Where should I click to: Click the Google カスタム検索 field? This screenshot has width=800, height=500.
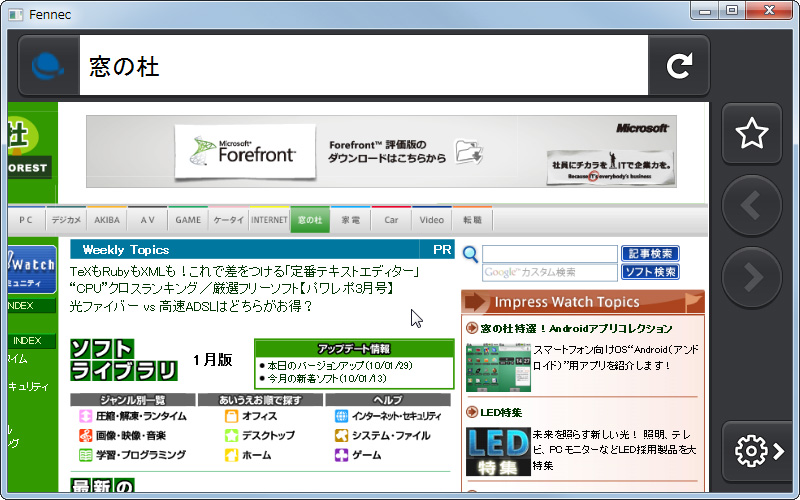549,272
